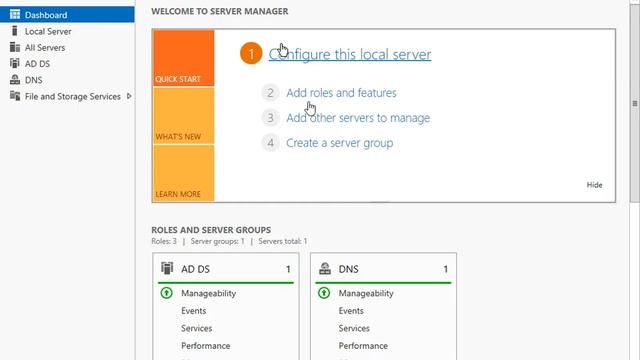Click DNS green Manageability status icon
The image size is (640, 360).
pyautogui.click(x=324, y=293)
